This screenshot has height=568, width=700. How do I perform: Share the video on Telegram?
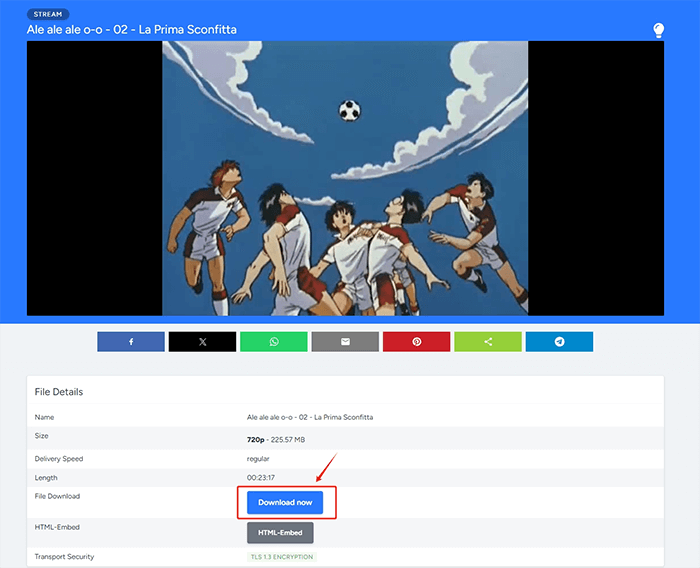(x=559, y=342)
